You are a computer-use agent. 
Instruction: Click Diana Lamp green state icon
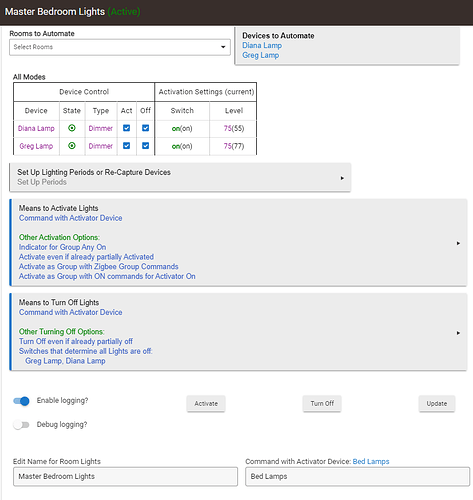(x=72, y=128)
